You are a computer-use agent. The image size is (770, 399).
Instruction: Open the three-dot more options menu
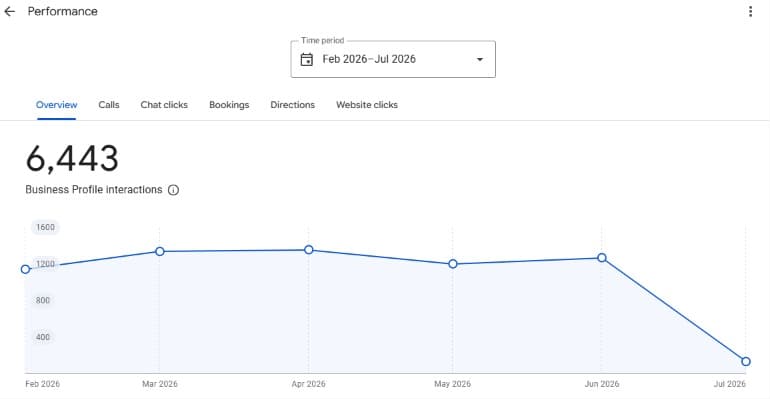point(750,11)
